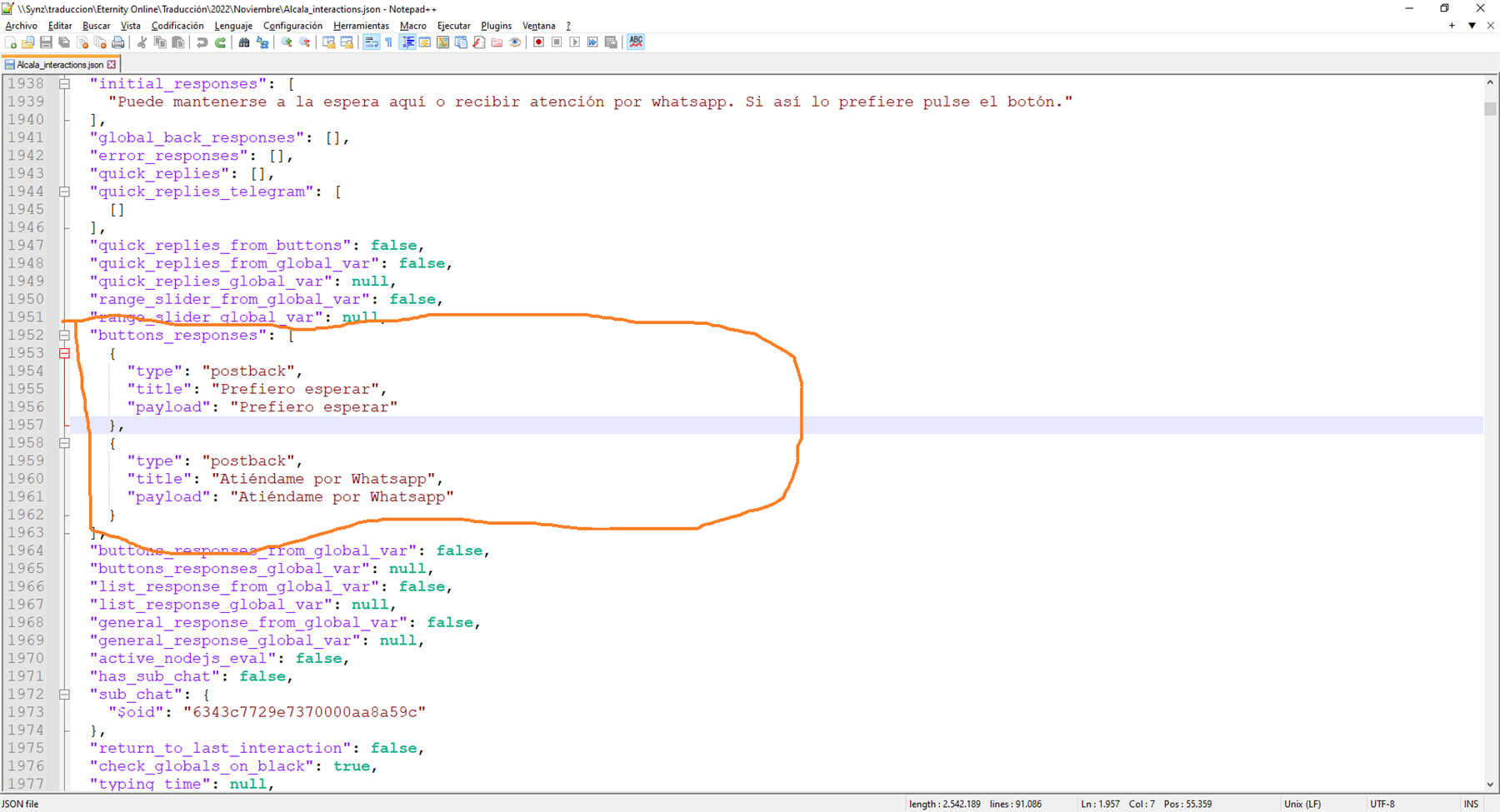This screenshot has height=812, width=1500.
Task: Collapse the sub_chat fold at line 1972
Action: click(x=64, y=694)
